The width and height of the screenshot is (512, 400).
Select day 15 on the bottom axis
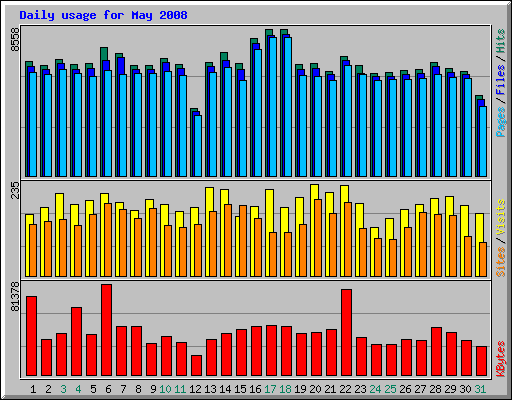pos(240,389)
